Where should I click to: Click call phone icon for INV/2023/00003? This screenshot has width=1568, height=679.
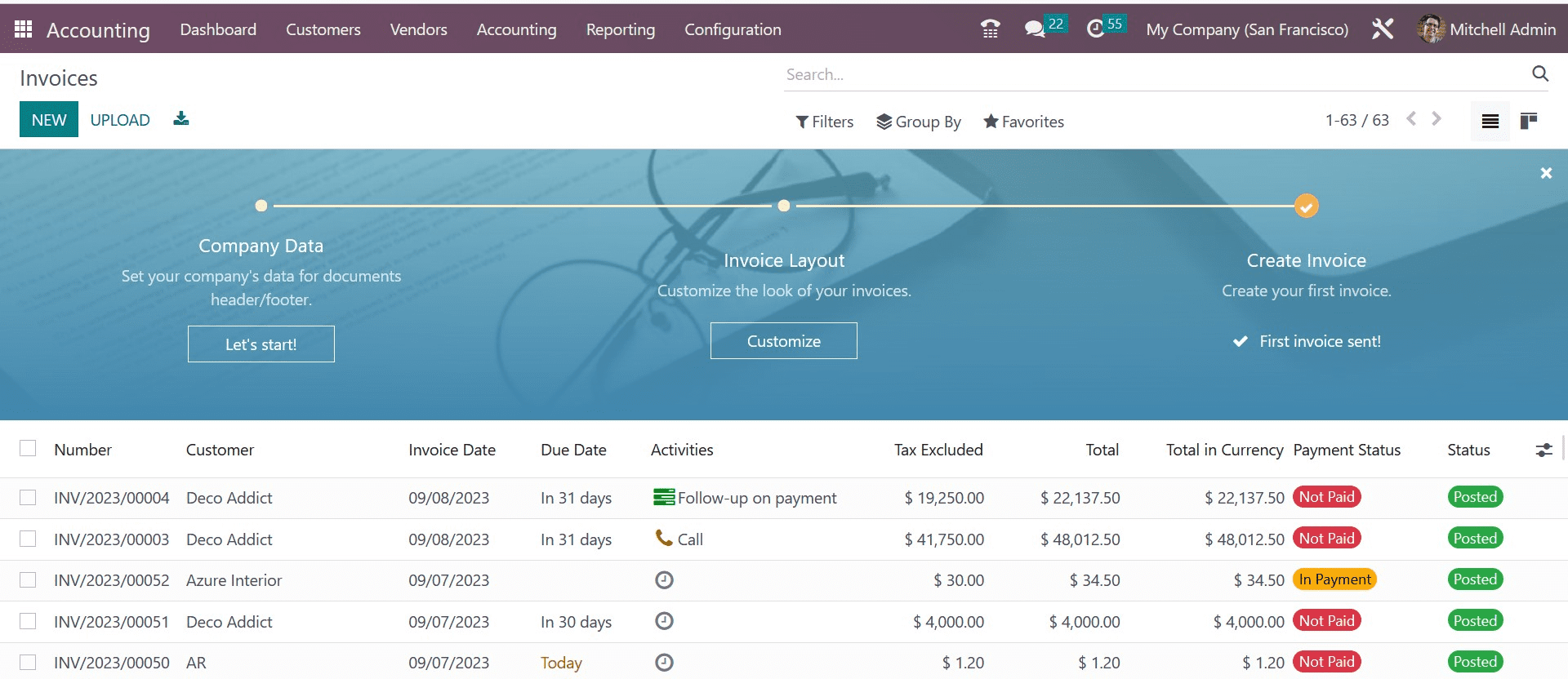pyautogui.click(x=664, y=538)
